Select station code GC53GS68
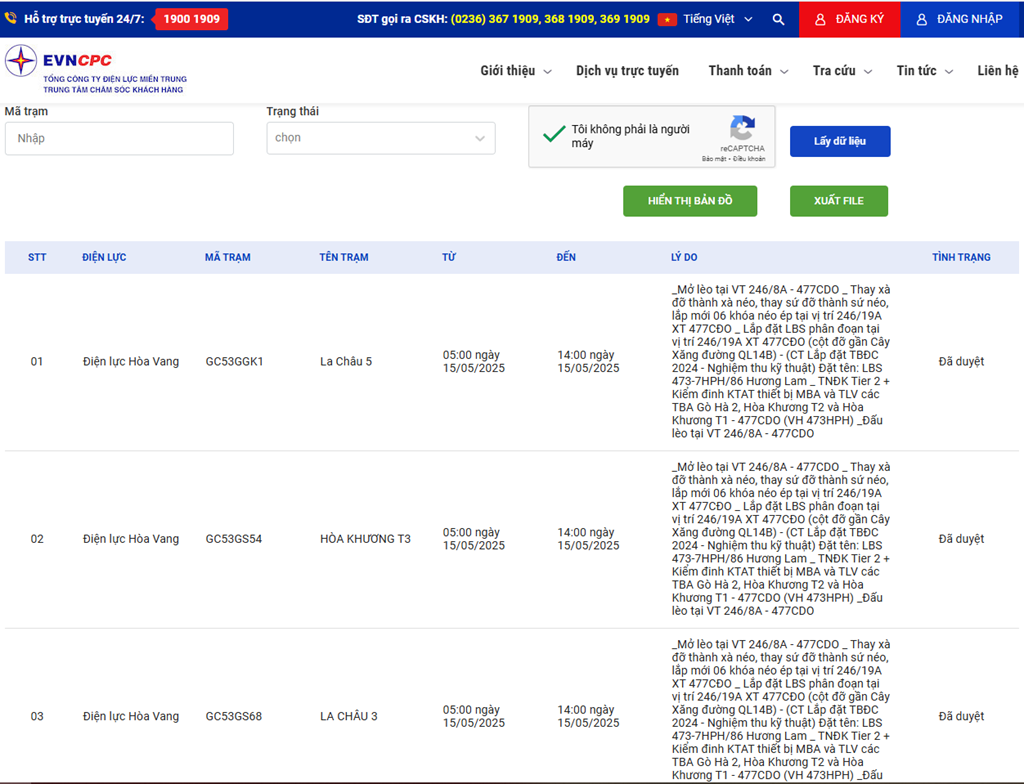 pos(234,716)
